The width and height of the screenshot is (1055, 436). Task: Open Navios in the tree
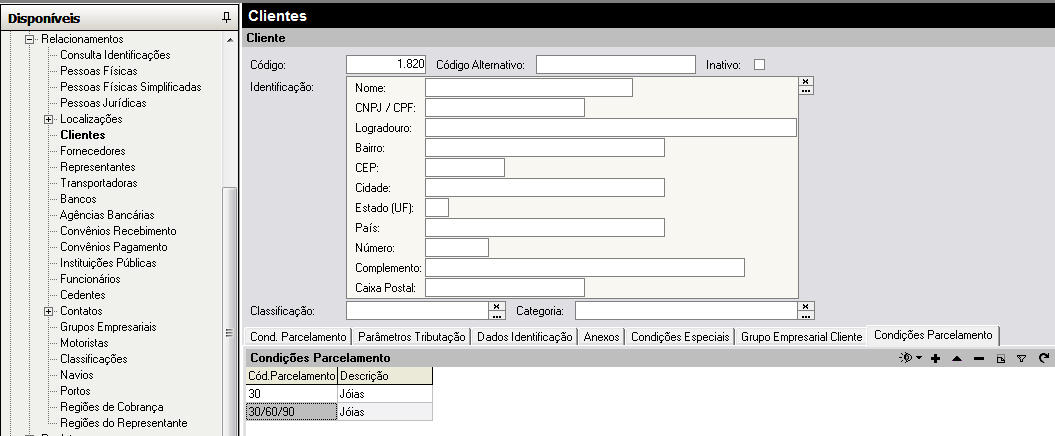[x=77, y=375]
